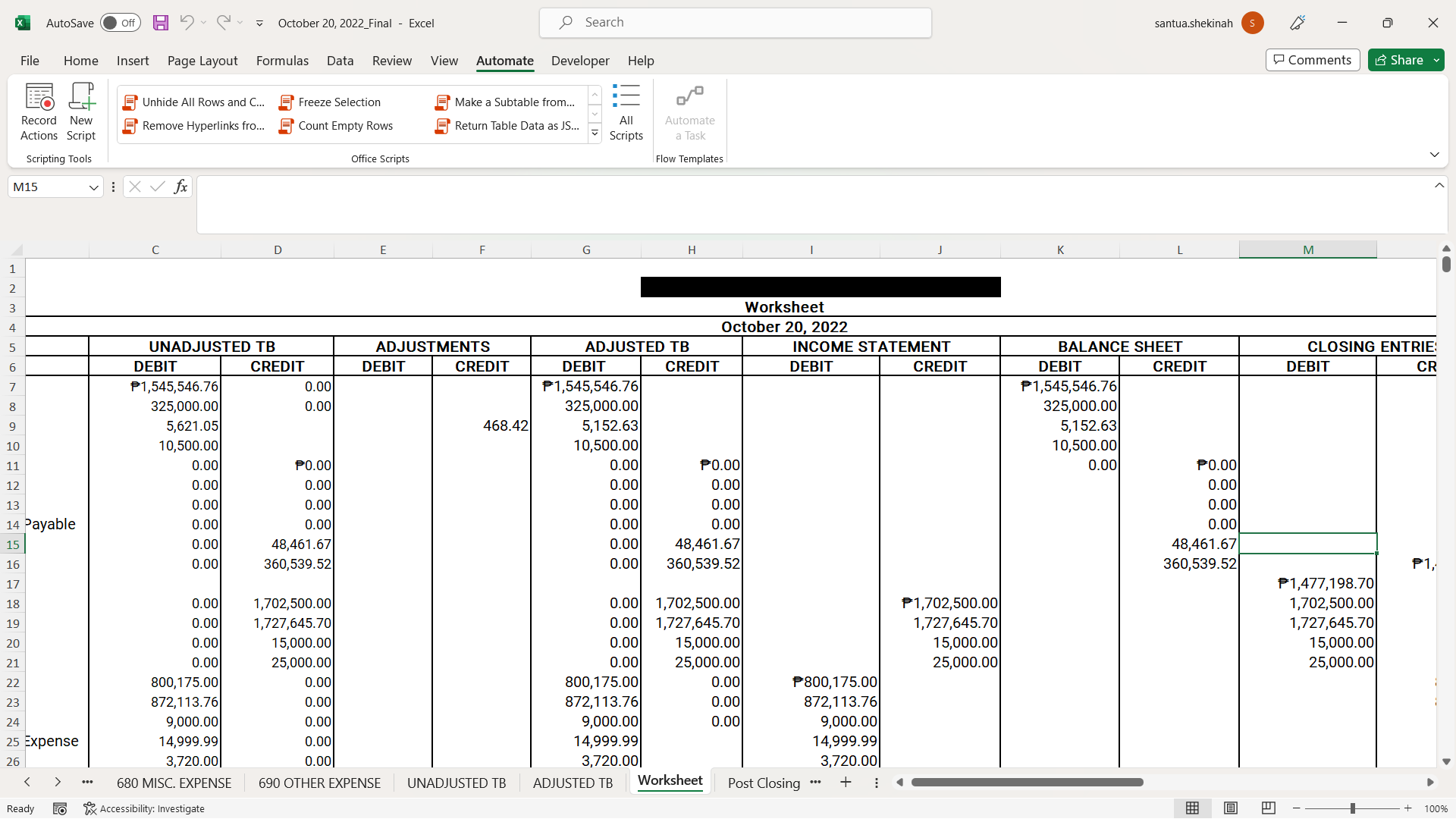Select row 15 header
Screen dimensions: 1456x819
13,544
